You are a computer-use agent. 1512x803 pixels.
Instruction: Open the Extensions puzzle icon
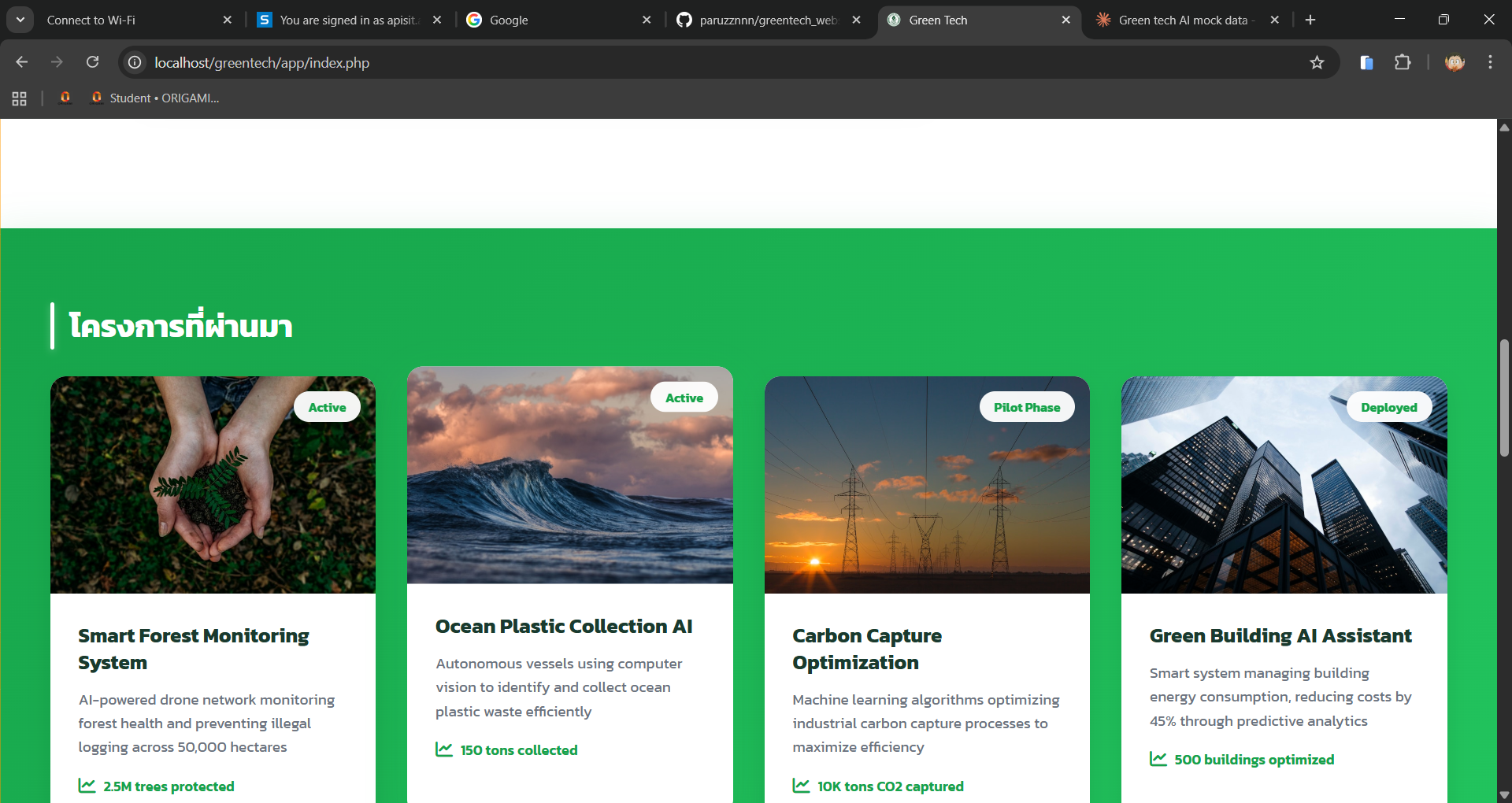pos(1403,62)
